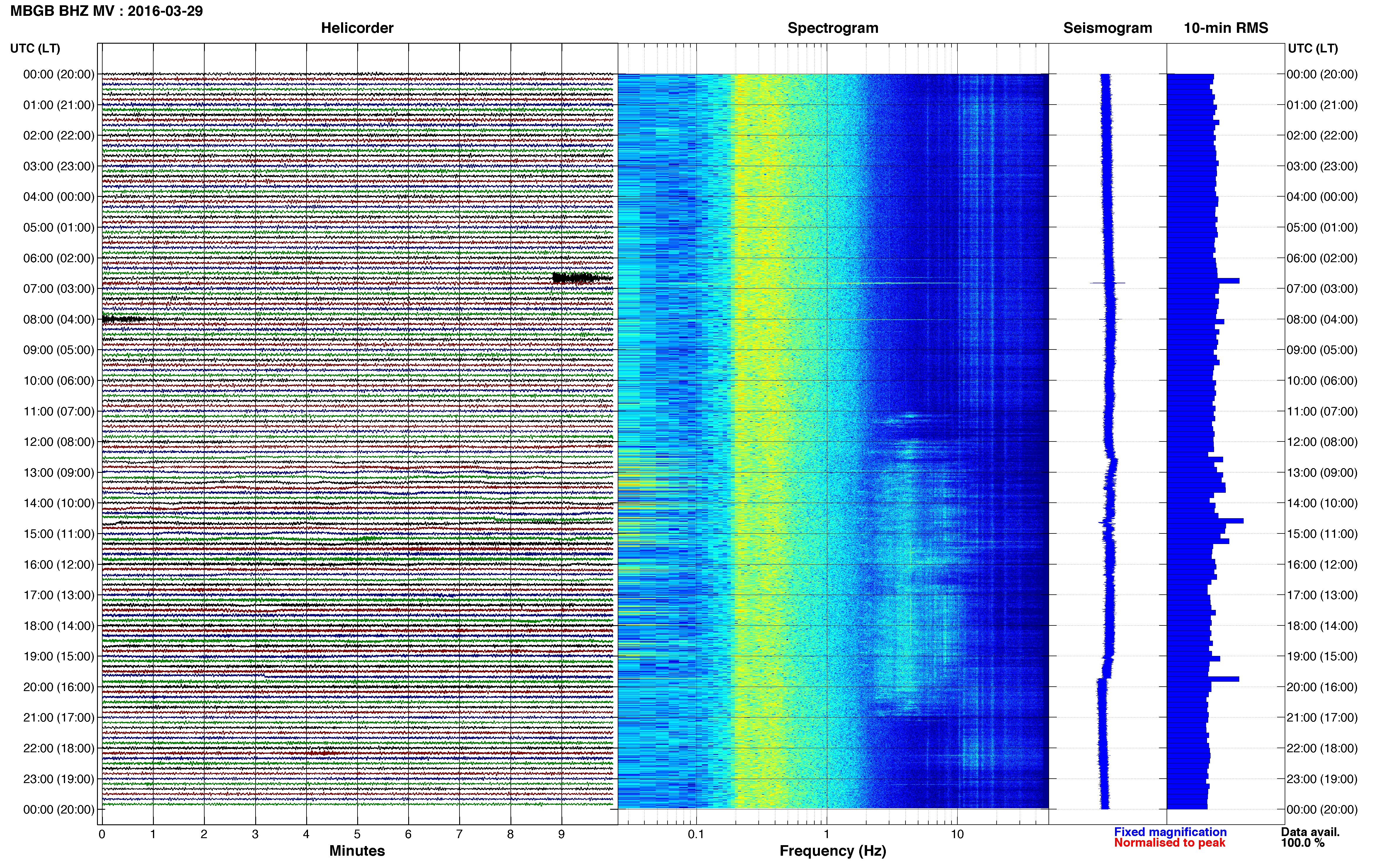Click '01:00 (21:00)' on the Helicorder time axis
This screenshot has width=1389, height=868.
59,105
